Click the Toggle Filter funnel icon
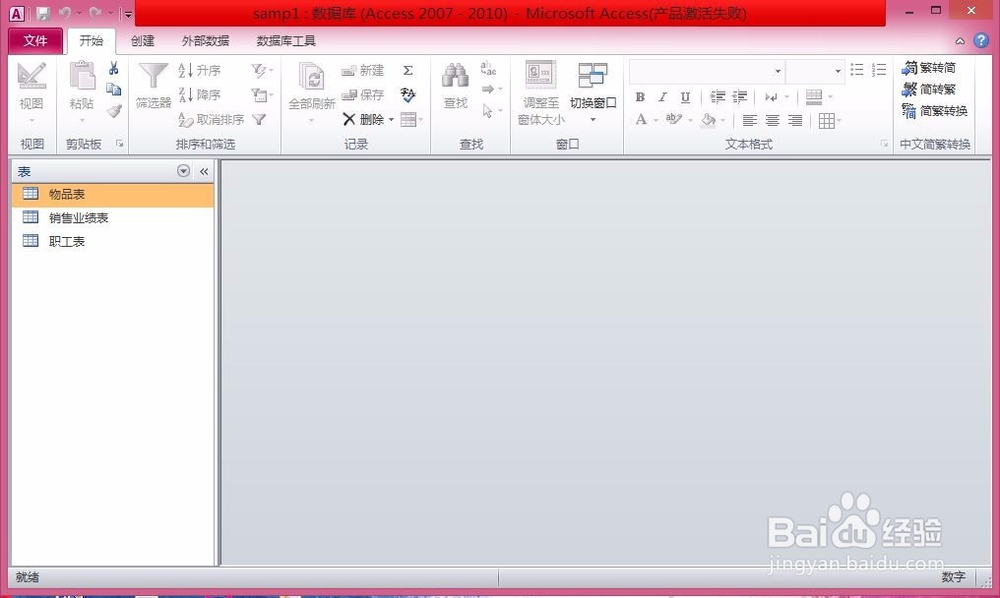The image size is (1000, 598). pos(259,119)
